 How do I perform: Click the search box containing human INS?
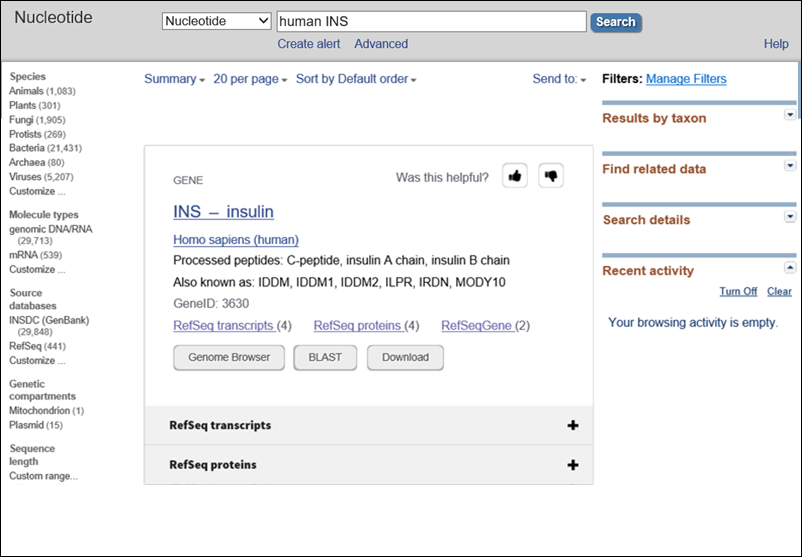point(432,21)
